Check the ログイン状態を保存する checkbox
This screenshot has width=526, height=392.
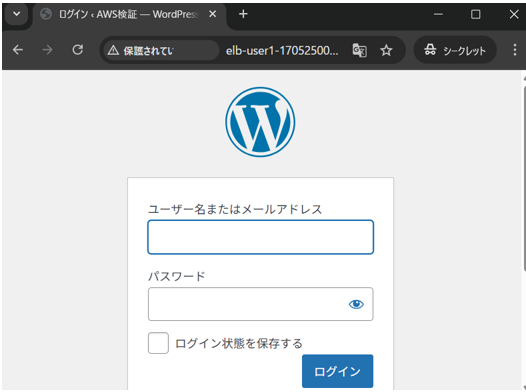point(158,343)
